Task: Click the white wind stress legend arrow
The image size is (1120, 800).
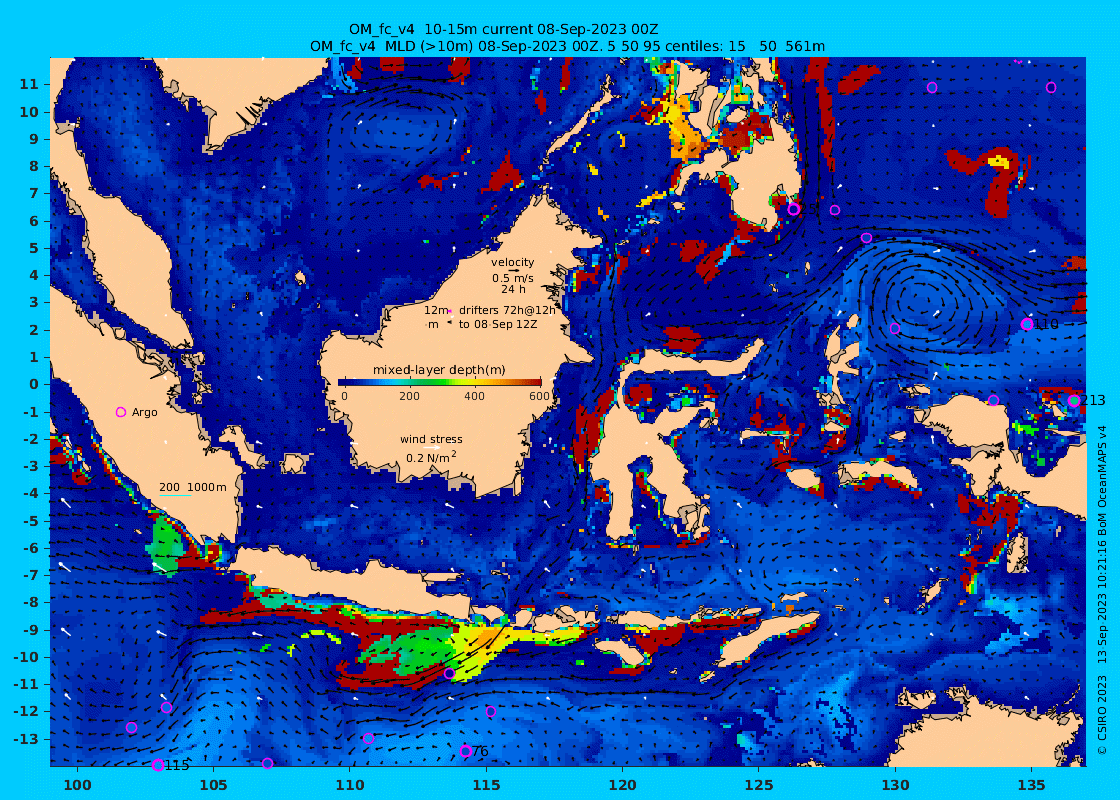Action: click(x=431, y=449)
